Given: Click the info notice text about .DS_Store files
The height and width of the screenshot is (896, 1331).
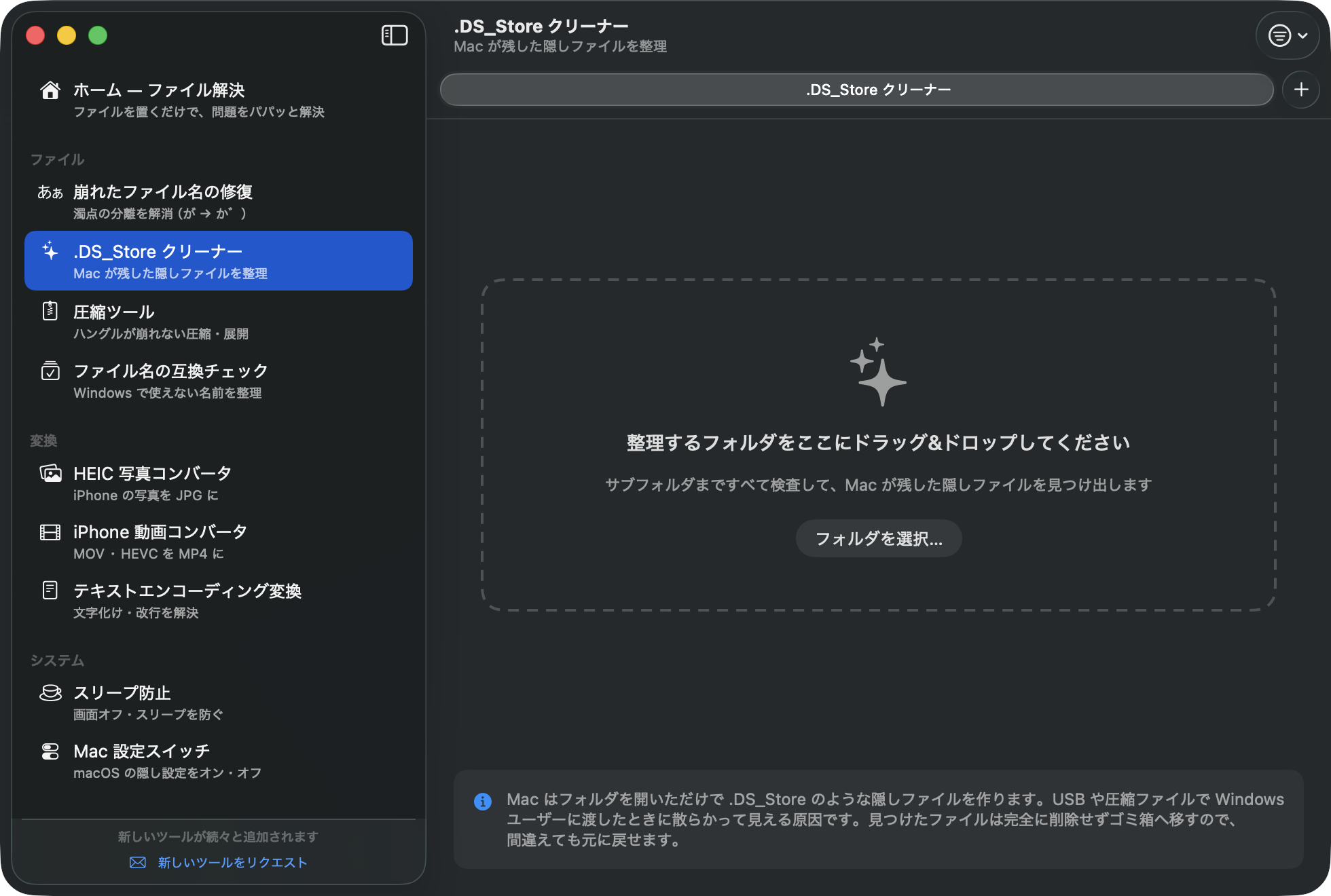Looking at the screenshot, I should pos(895,819).
